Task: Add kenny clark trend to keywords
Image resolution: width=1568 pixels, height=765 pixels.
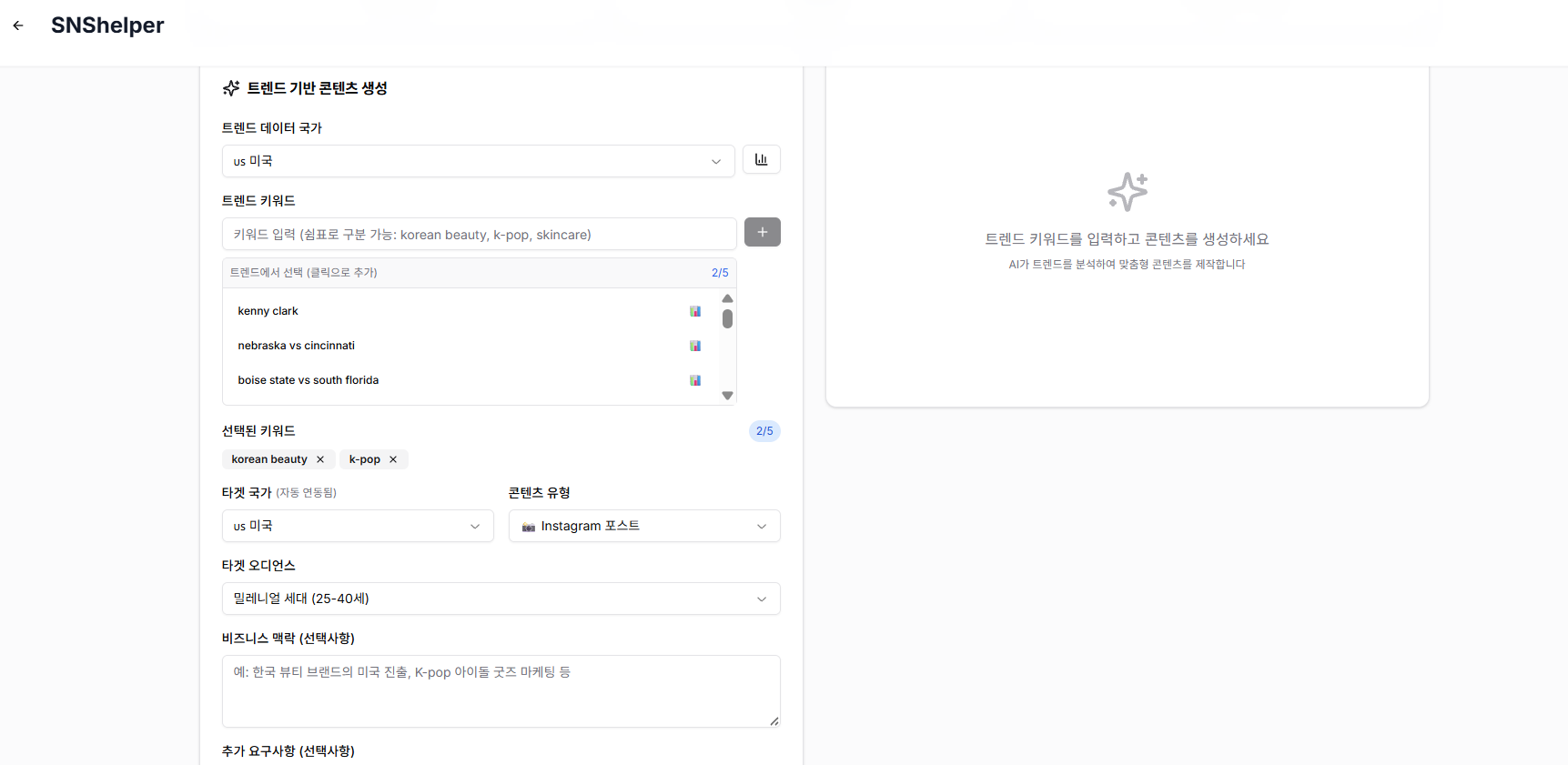Action: tap(470, 311)
